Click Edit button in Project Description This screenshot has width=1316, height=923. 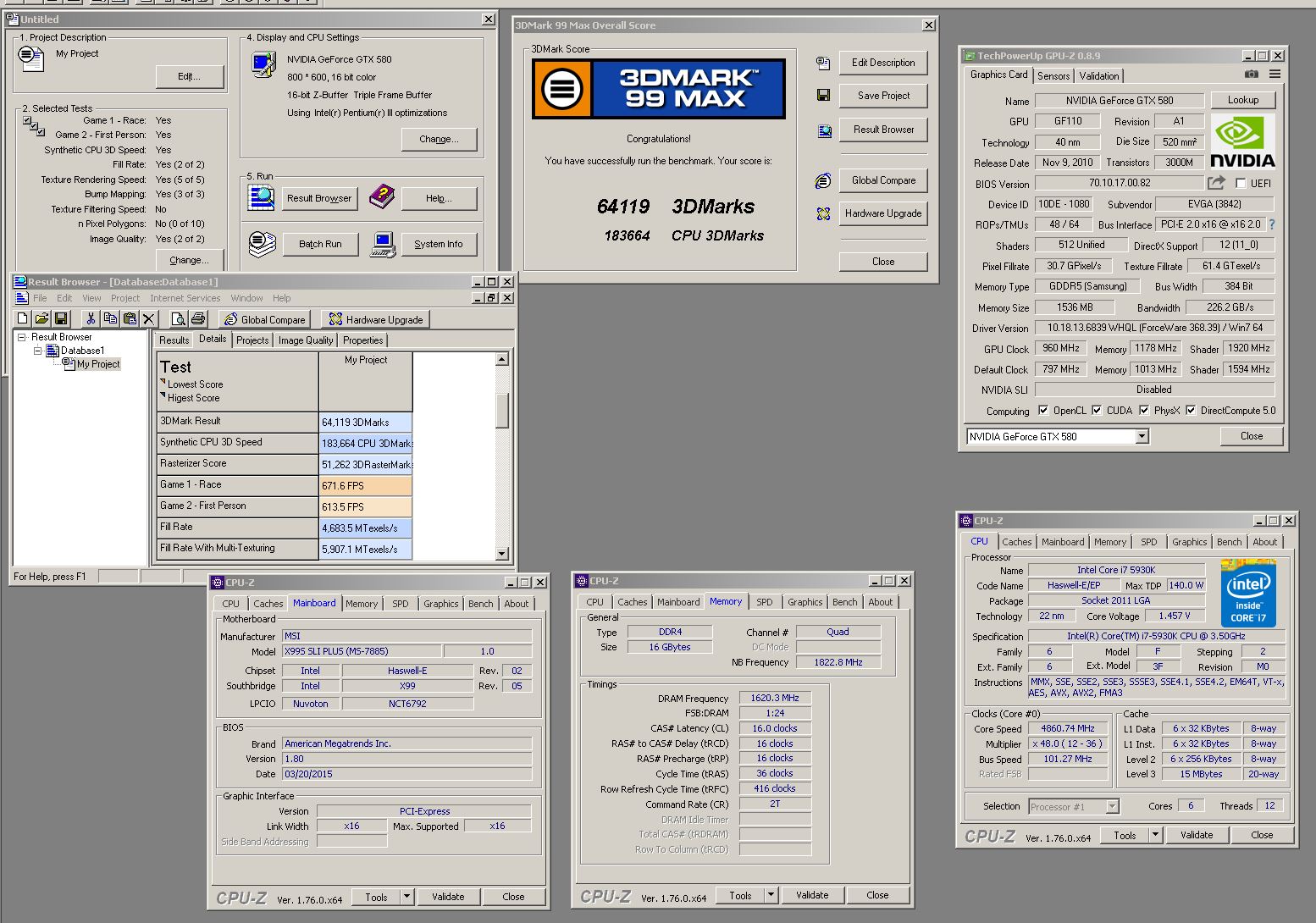[x=190, y=76]
